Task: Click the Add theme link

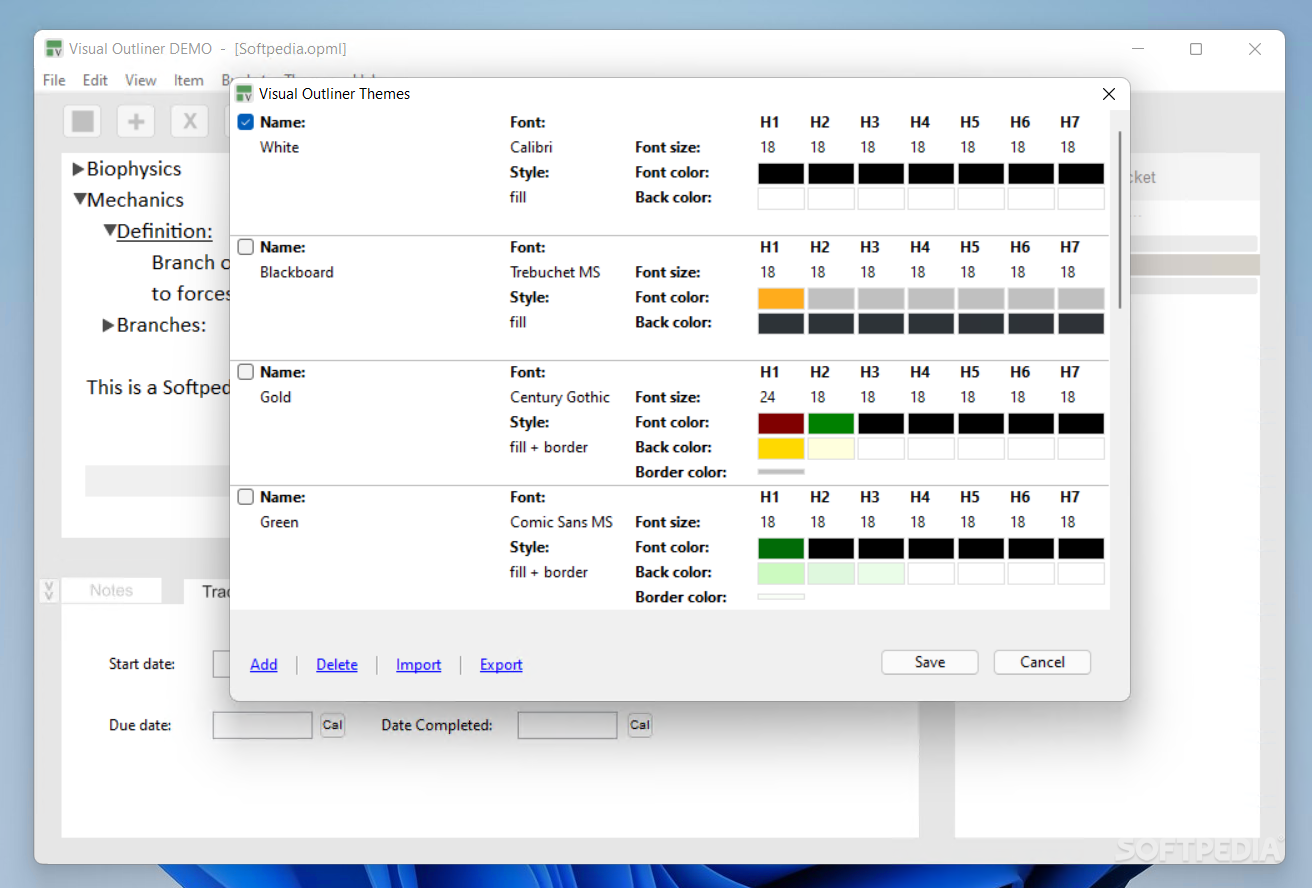Action: click(264, 664)
